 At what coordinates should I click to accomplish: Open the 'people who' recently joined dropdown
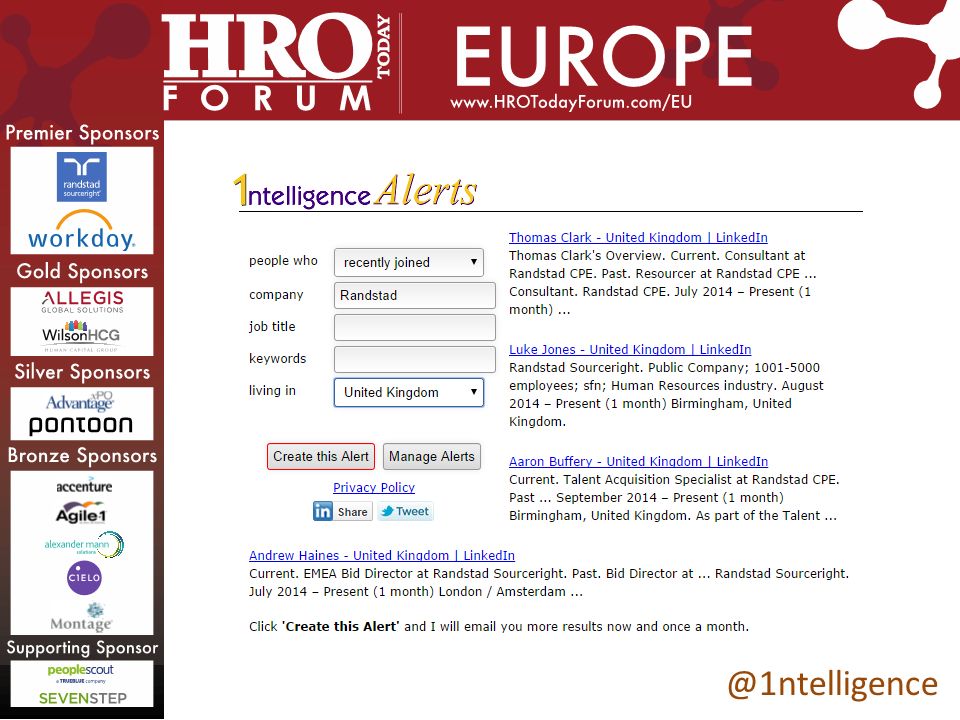click(409, 263)
